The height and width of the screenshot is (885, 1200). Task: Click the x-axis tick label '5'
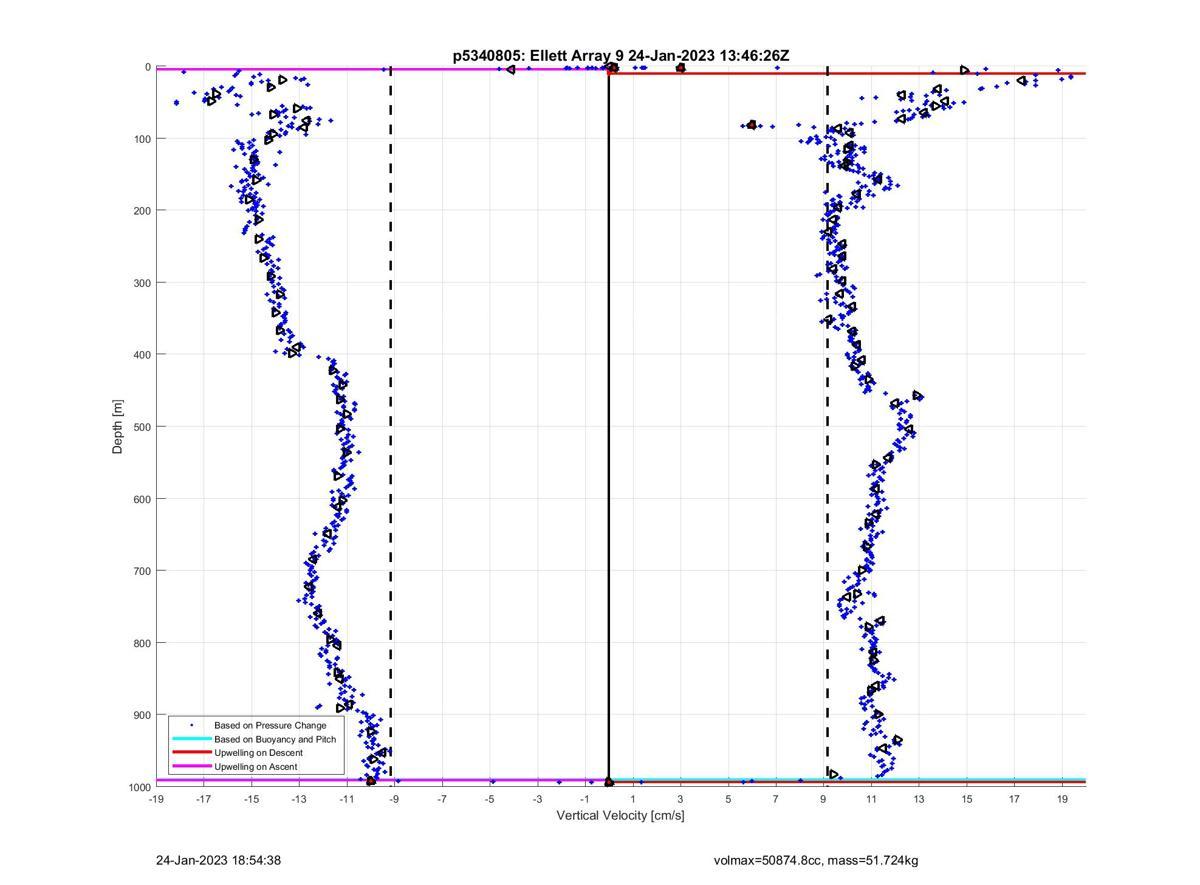click(728, 799)
